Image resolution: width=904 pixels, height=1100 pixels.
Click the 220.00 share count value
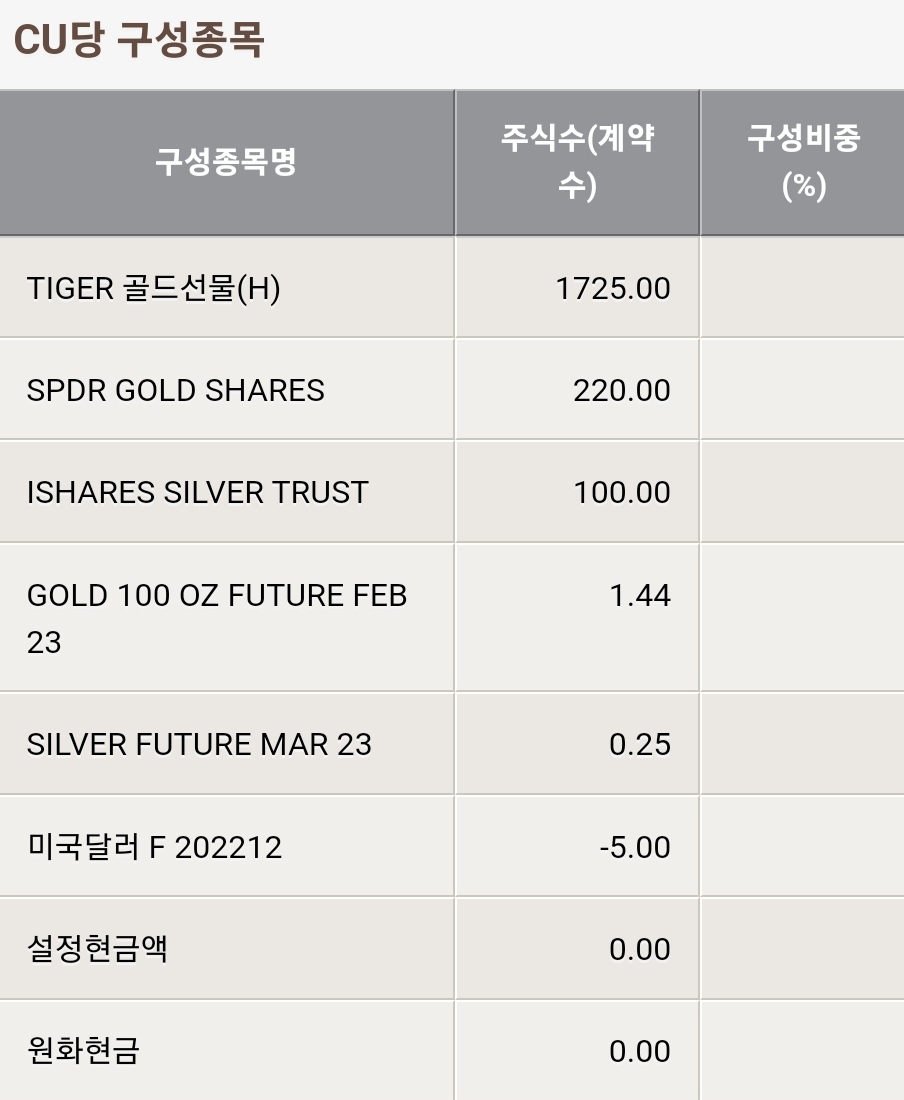pyautogui.click(x=621, y=390)
